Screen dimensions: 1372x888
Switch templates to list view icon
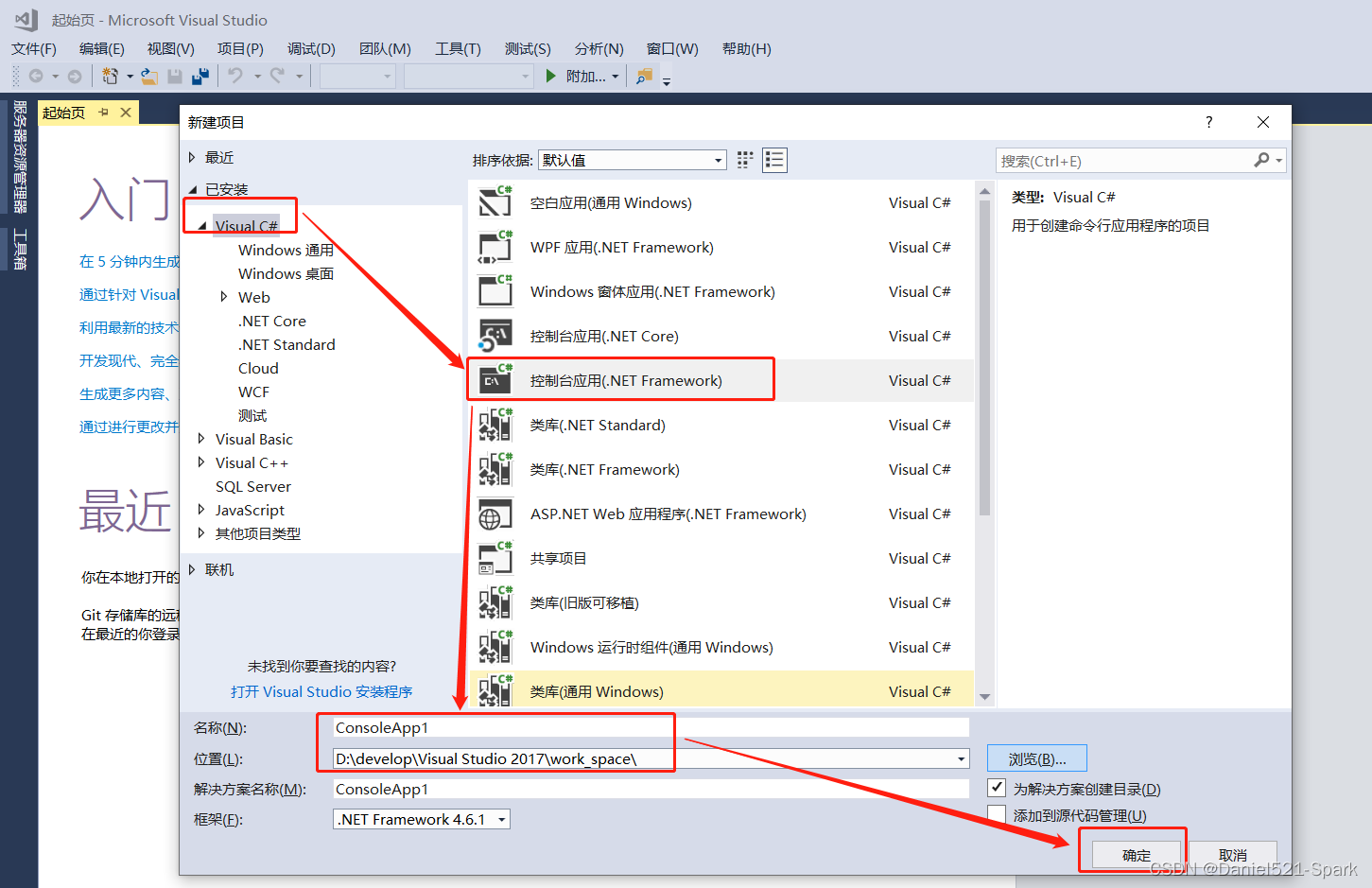coord(774,160)
